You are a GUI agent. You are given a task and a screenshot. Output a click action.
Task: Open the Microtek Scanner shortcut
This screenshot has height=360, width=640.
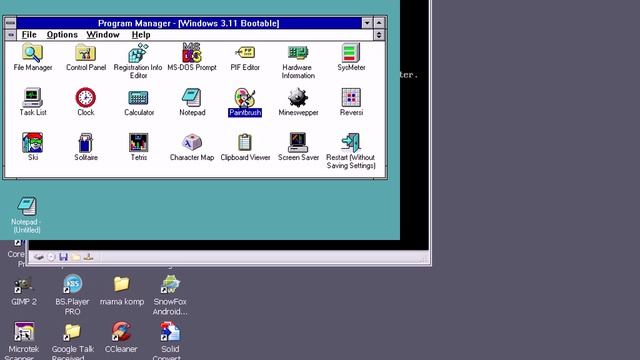pyautogui.click(x=23, y=341)
